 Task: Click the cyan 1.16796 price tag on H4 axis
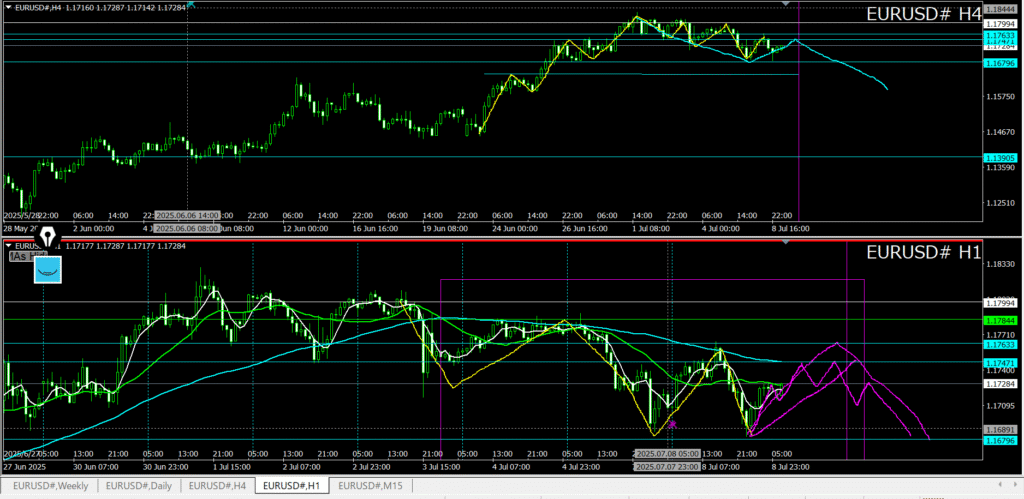click(1000, 63)
